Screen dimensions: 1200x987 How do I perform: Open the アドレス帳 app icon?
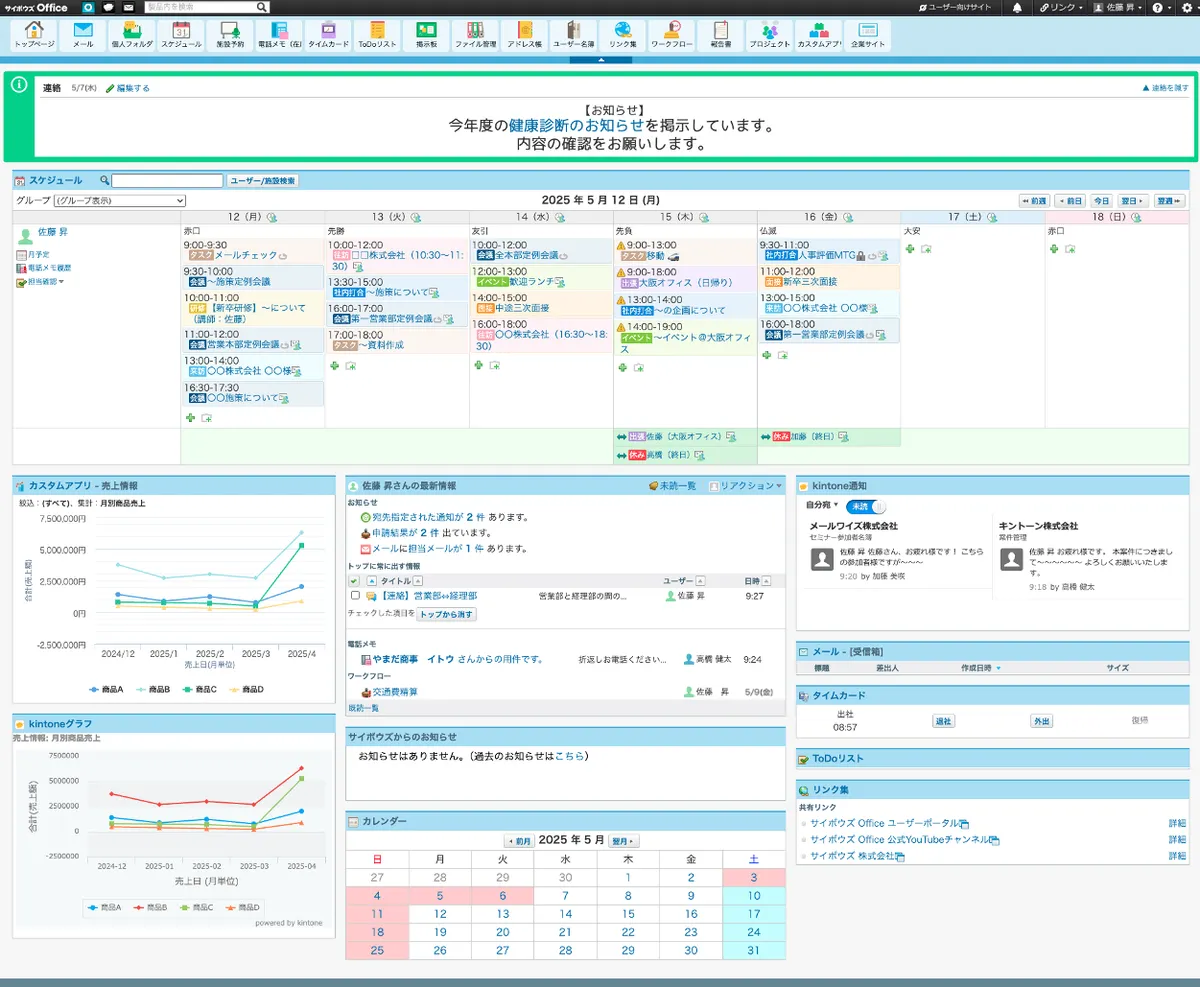(524, 35)
